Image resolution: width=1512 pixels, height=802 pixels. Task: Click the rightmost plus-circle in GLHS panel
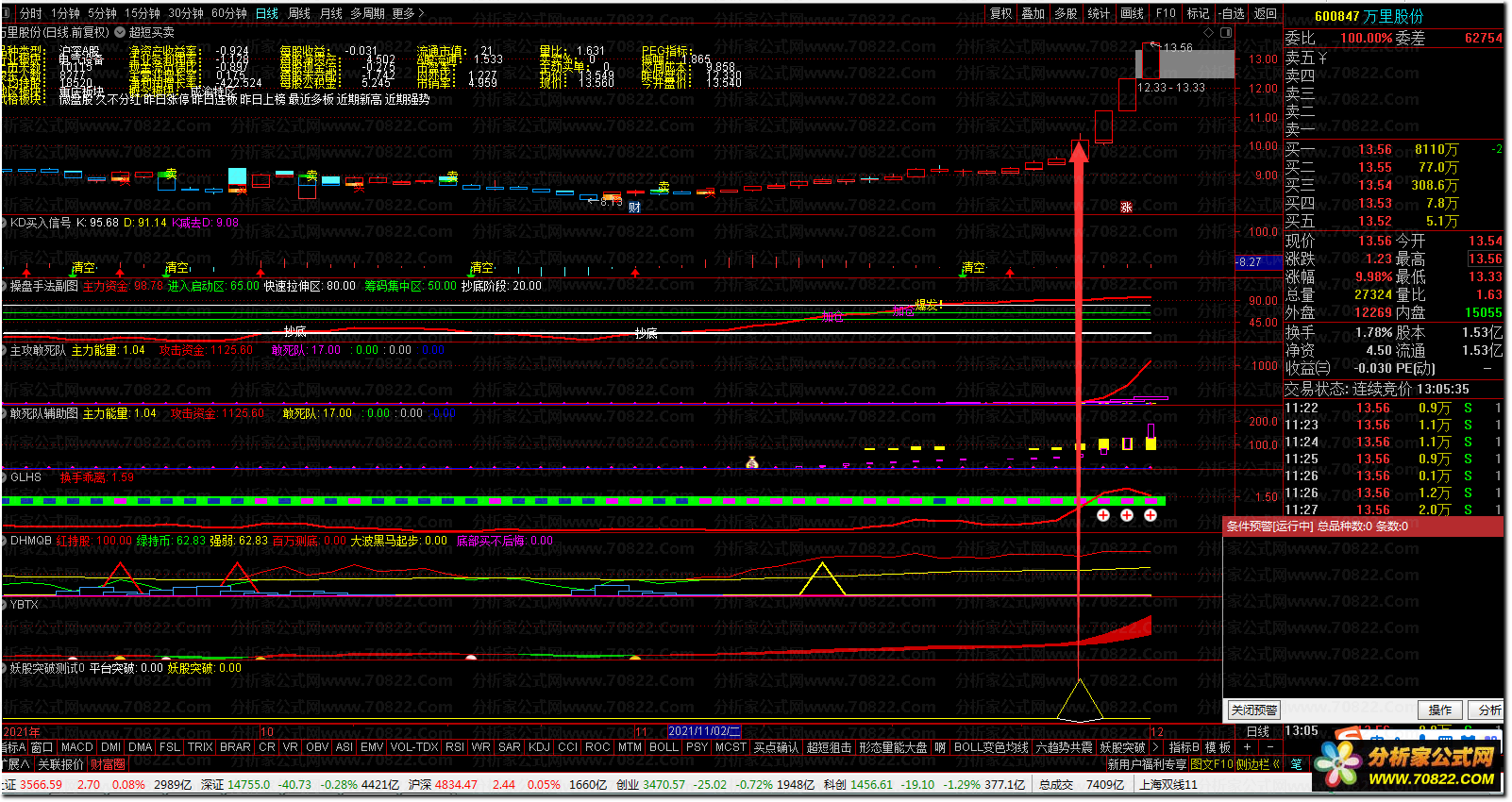point(1151,515)
